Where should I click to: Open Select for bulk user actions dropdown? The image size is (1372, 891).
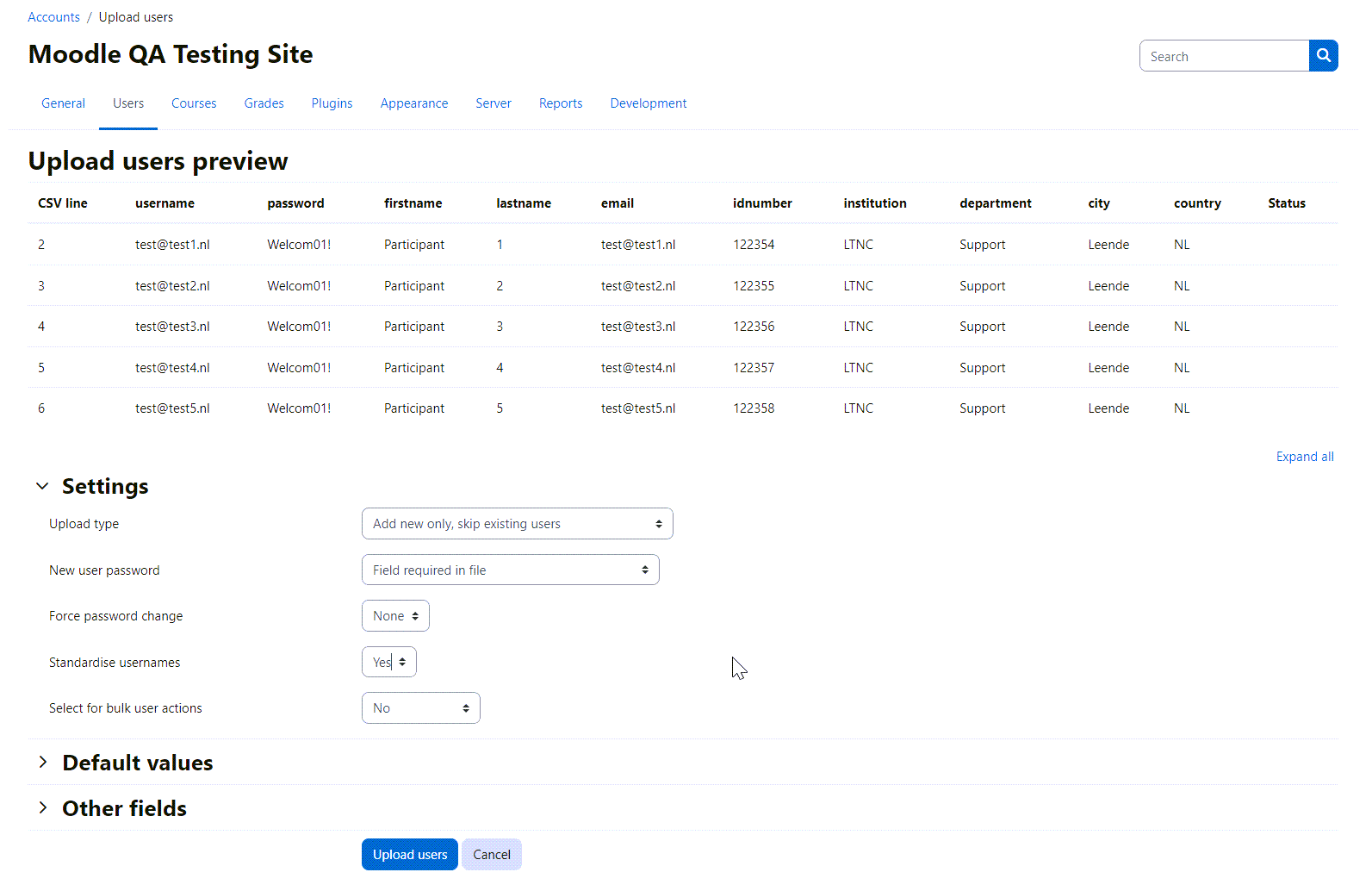(x=421, y=708)
